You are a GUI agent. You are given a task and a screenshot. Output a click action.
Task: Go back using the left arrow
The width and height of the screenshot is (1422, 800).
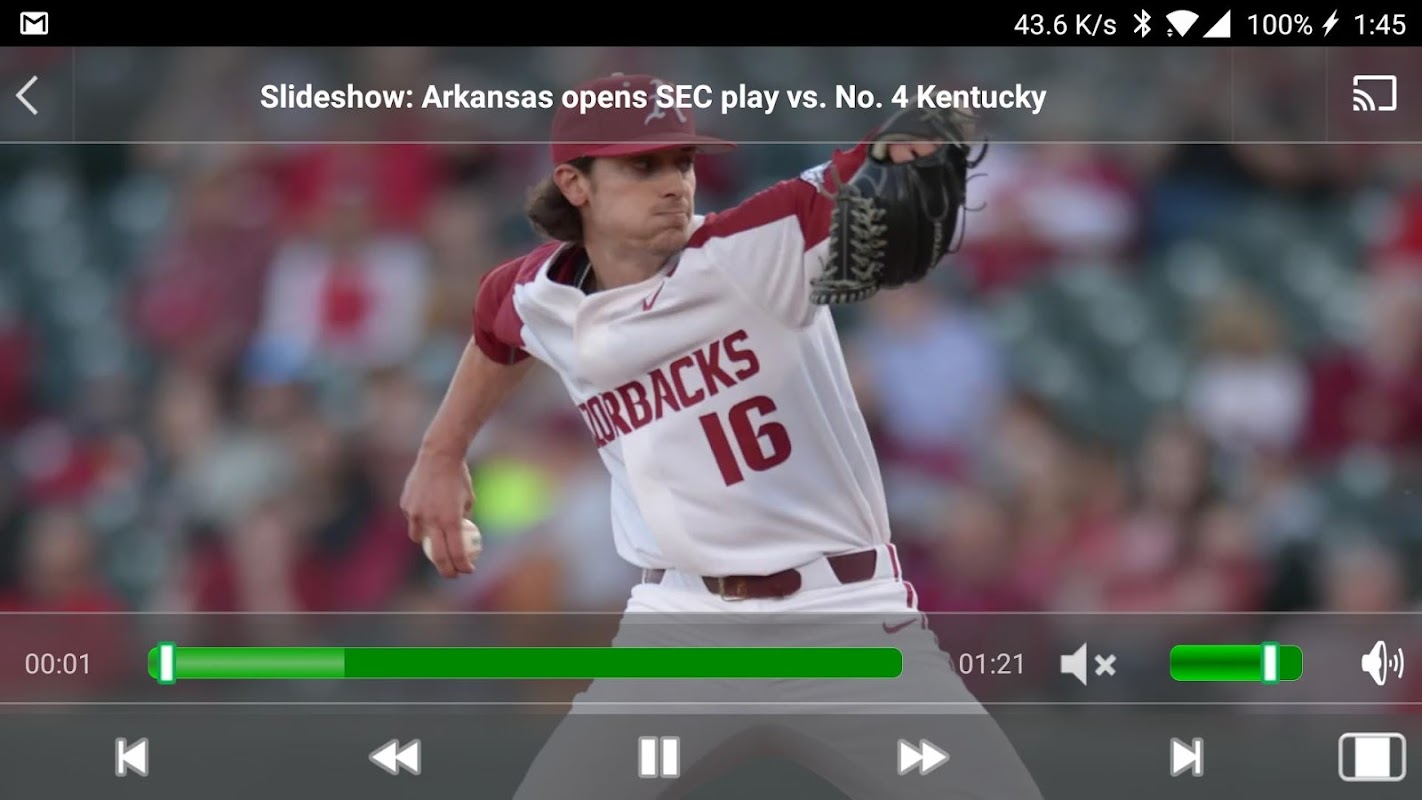pyautogui.click(x=27, y=96)
